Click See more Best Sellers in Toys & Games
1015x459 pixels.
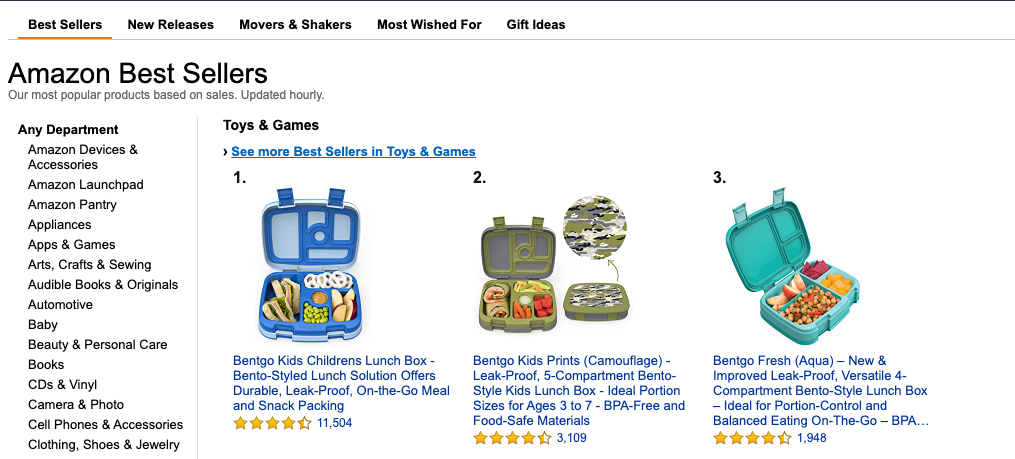point(353,152)
